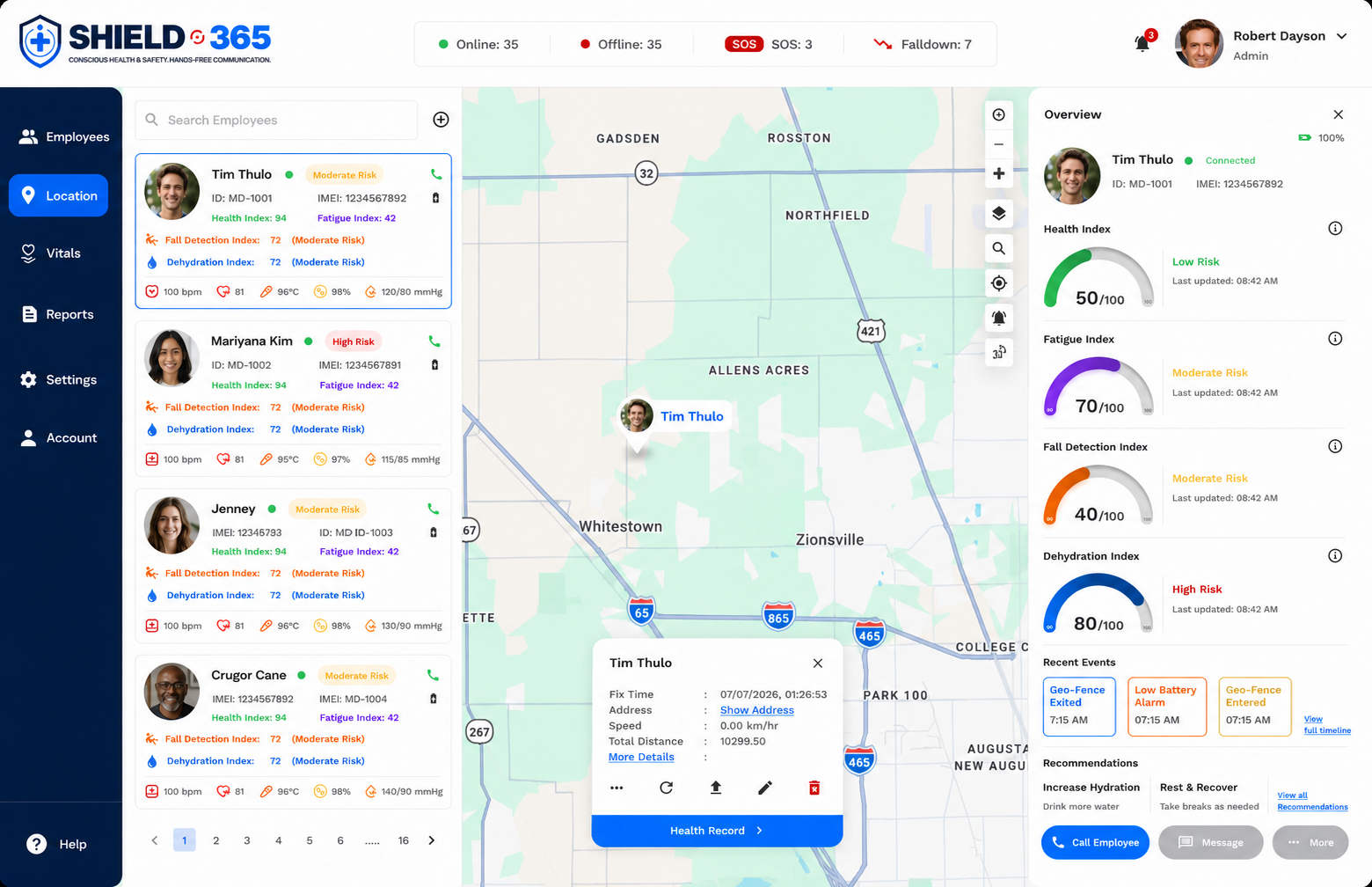Viewport: 1372px width, 887px height.
Task: Go to page 2 of employees
Action: [x=215, y=840]
